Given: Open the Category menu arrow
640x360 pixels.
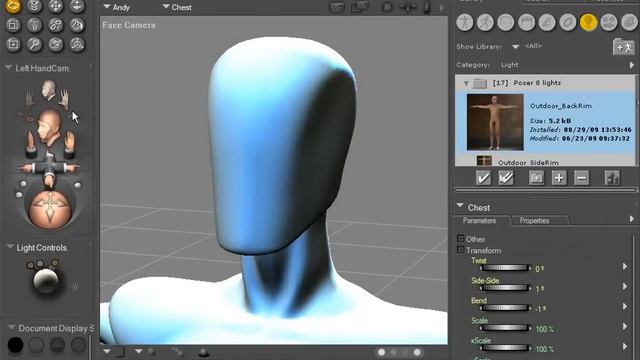Looking at the screenshot, I should [632, 65].
